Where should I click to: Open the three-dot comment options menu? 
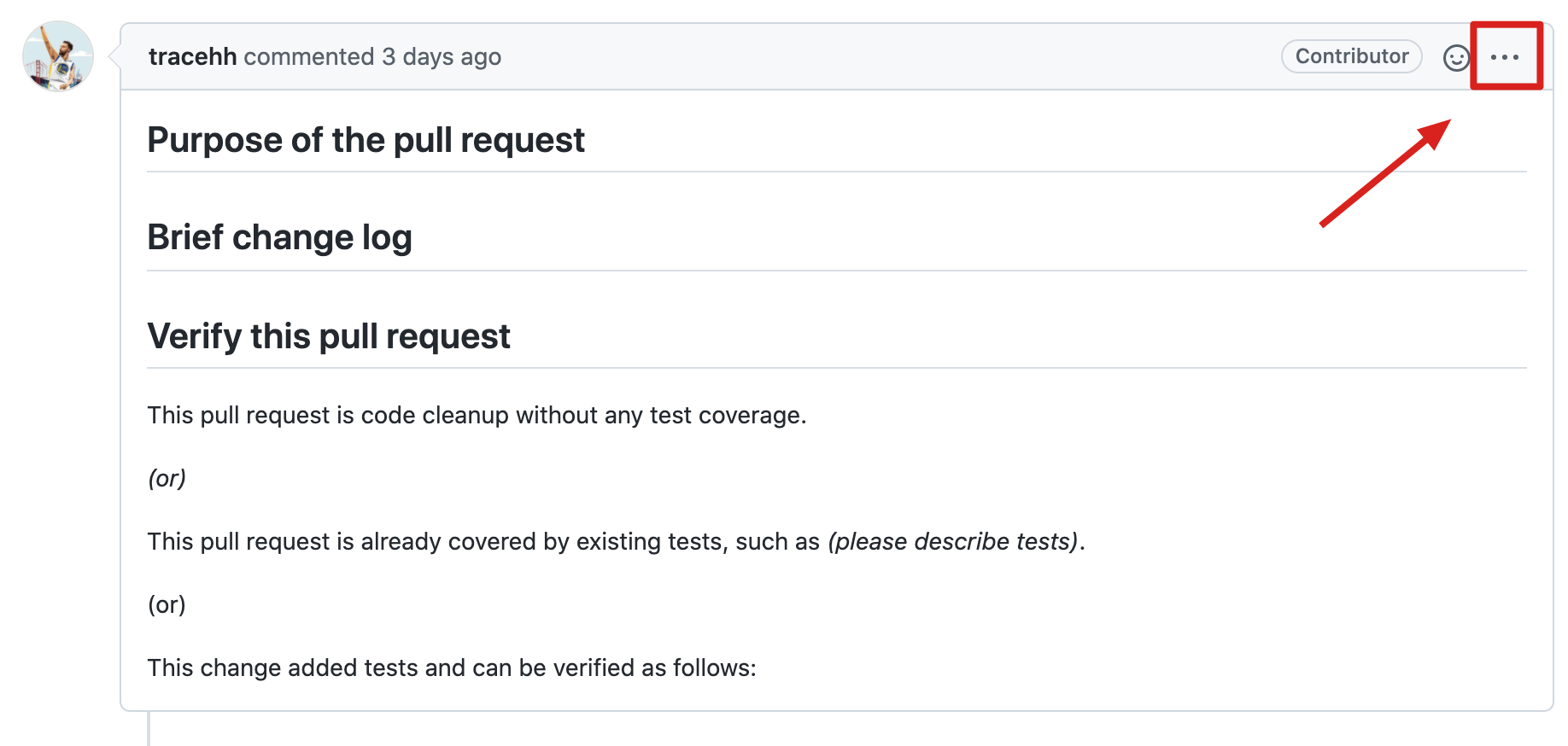tap(1505, 57)
